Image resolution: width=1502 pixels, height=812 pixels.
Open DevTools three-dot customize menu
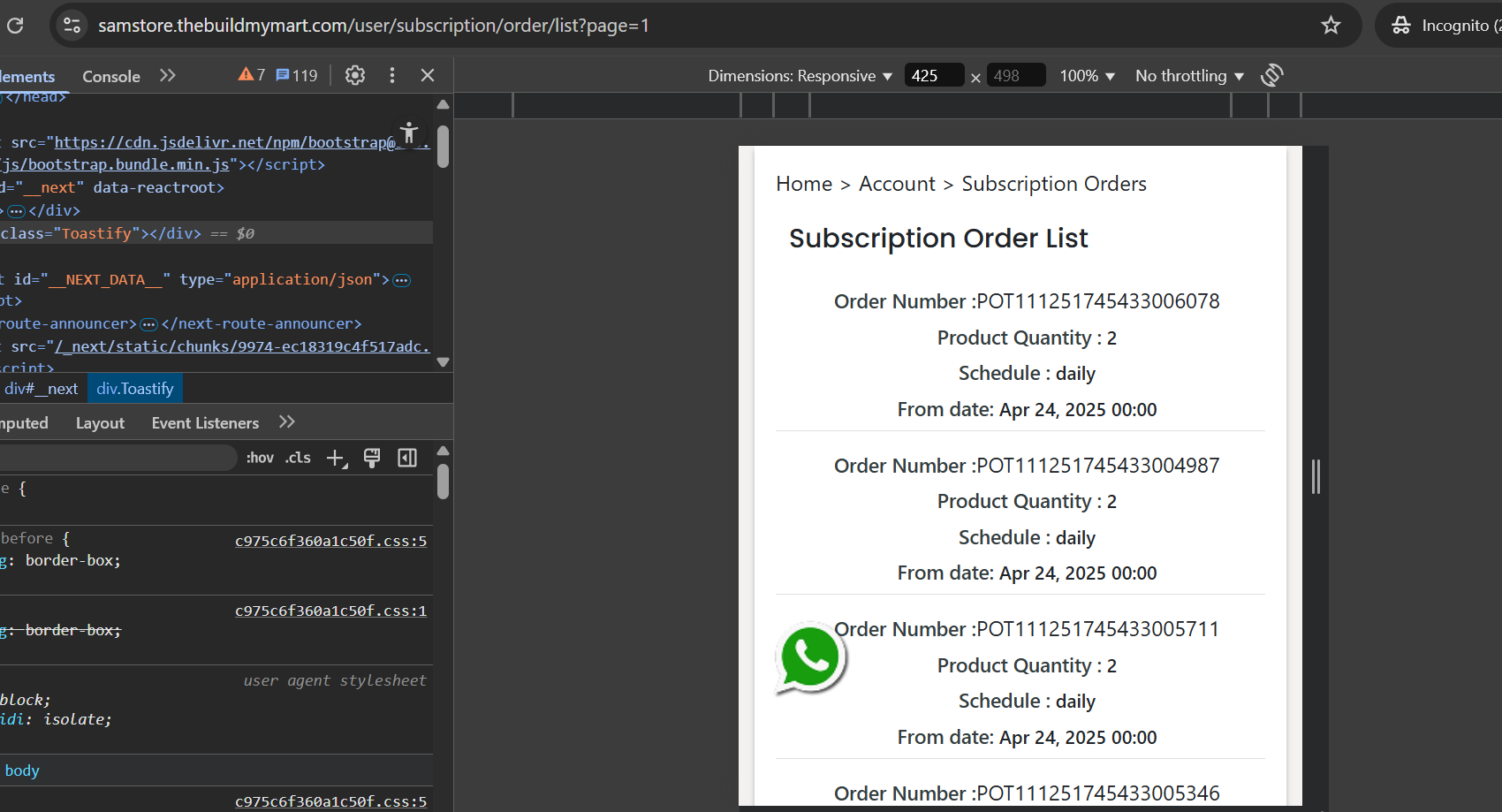(392, 75)
